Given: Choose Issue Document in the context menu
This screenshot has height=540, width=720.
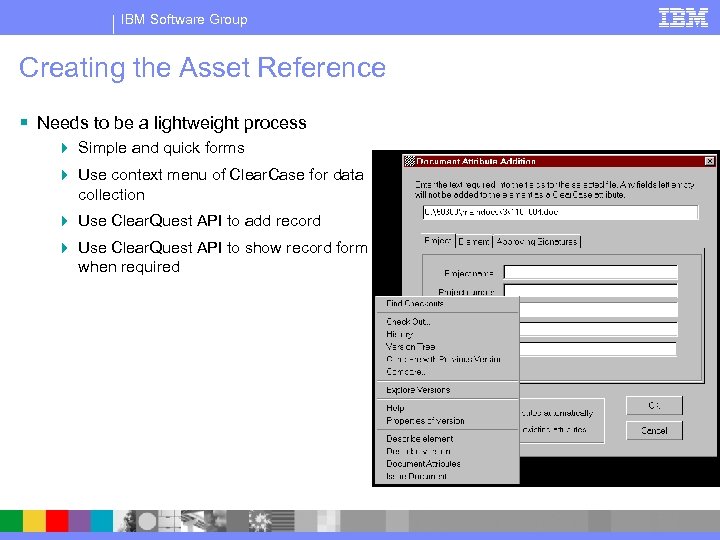Looking at the screenshot, I should [x=447, y=476].
